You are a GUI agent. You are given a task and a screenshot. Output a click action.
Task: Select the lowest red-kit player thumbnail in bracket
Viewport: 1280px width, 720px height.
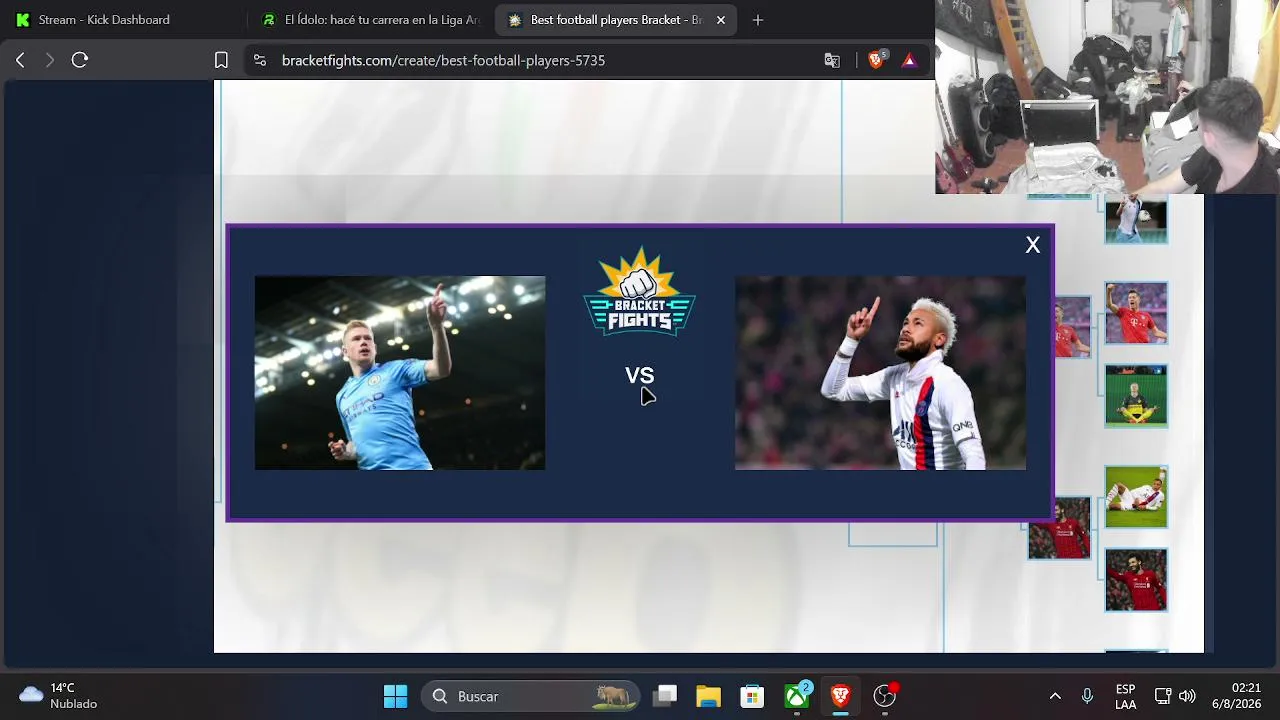(1136, 580)
